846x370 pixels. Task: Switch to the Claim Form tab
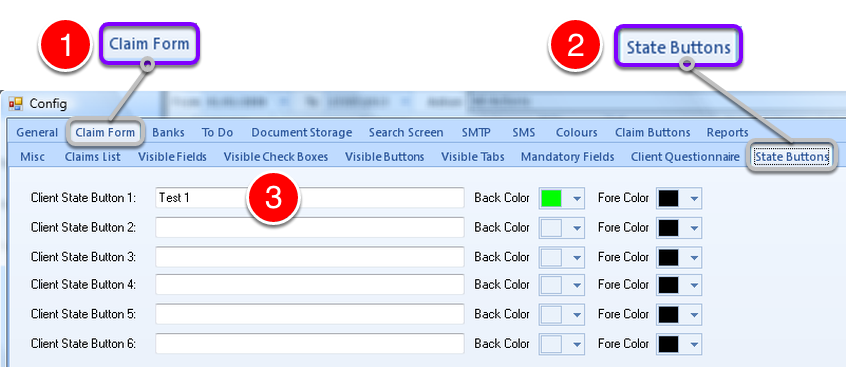[x=105, y=133]
